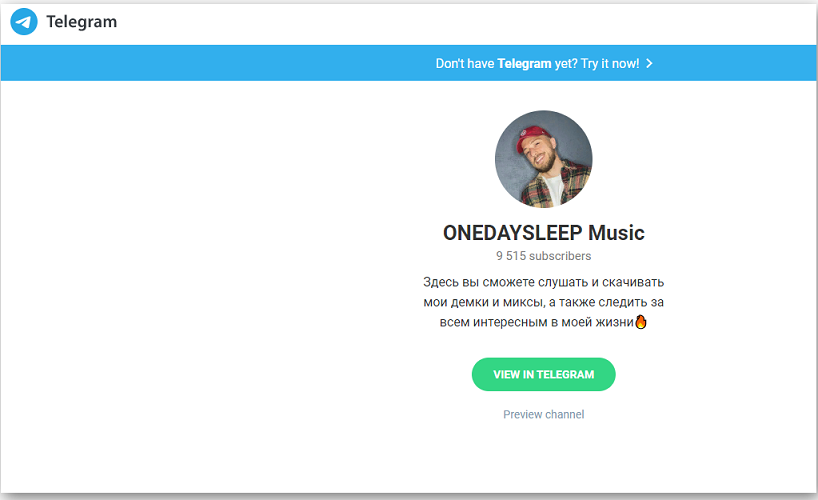Click the description line starting with 'мои демки'
This screenshot has height=500, width=818.
(544, 302)
